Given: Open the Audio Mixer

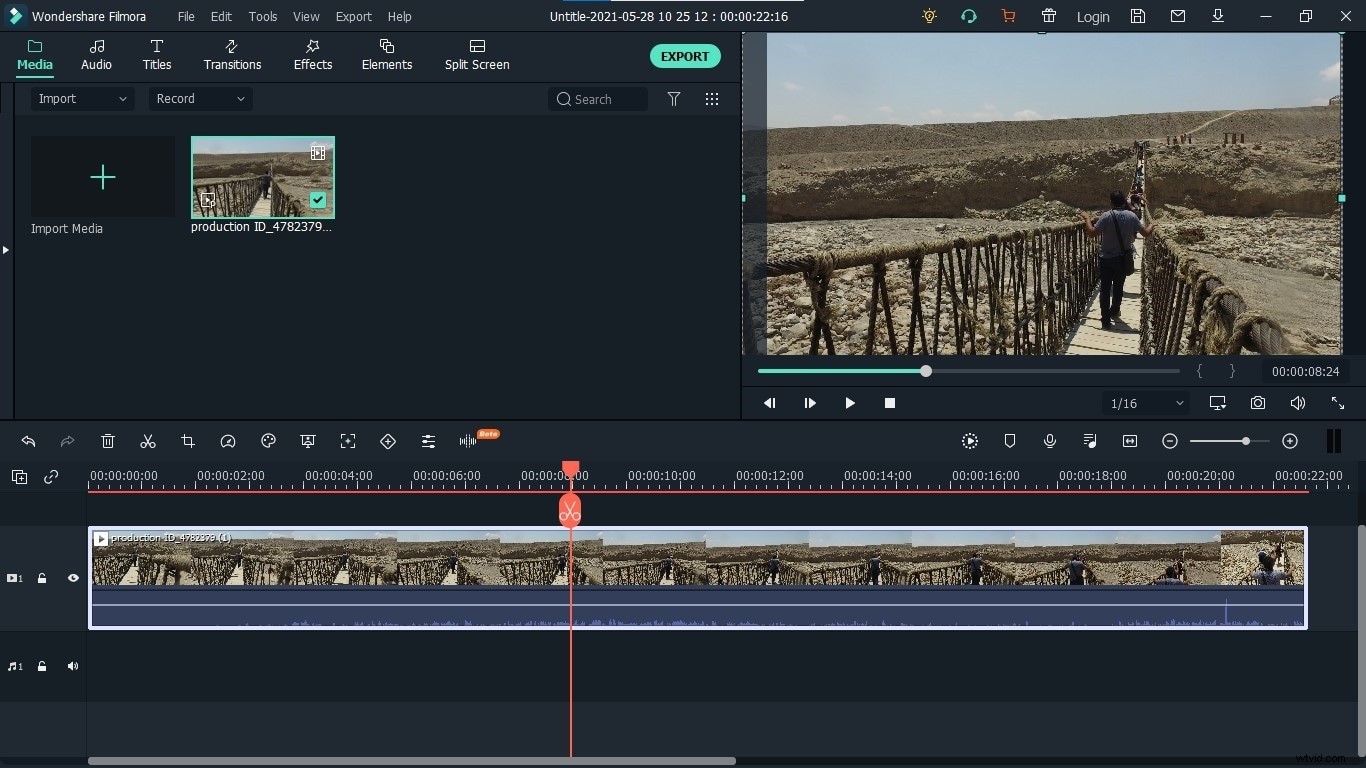Looking at the screenshot, I should point(1090,441).
